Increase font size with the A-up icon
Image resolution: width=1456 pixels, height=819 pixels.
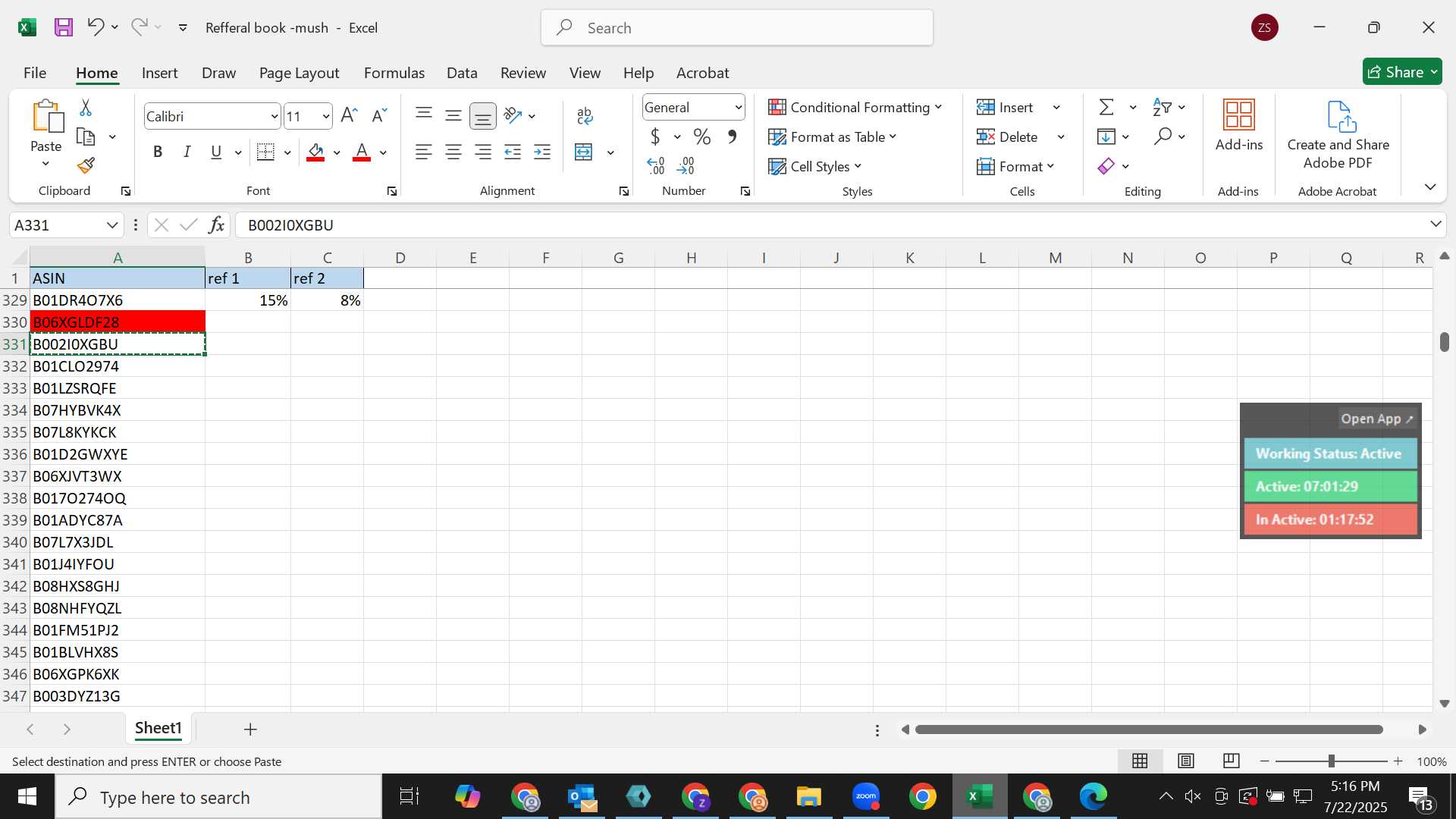point(349,115)
